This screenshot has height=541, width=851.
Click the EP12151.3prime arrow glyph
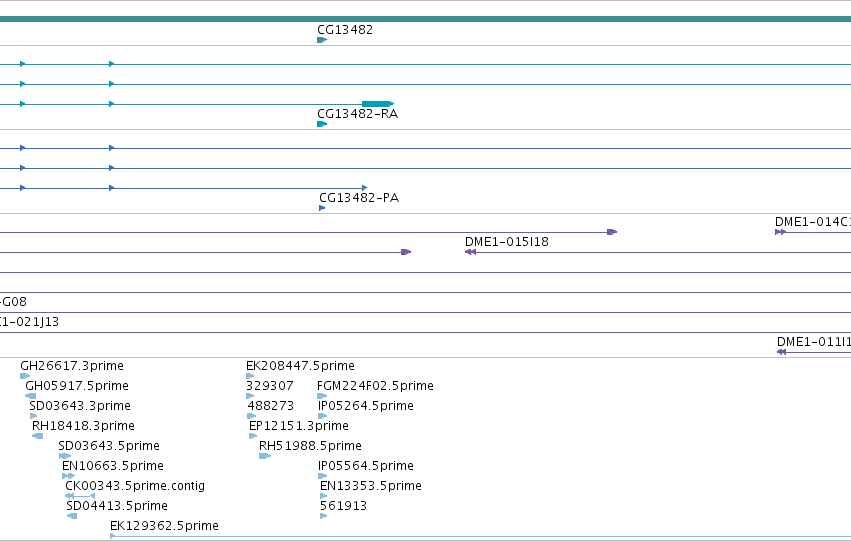tap(253, 436)
